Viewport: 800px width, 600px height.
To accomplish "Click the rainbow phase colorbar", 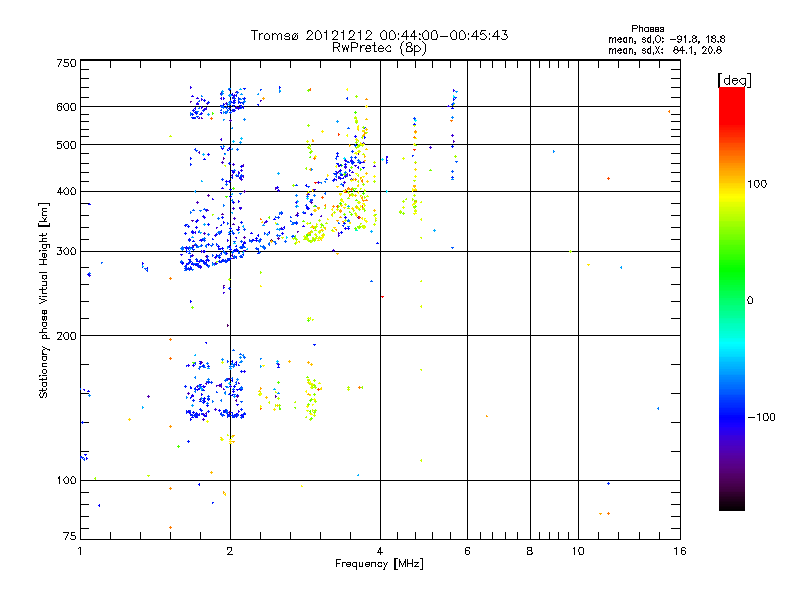I will click(732, 298).
